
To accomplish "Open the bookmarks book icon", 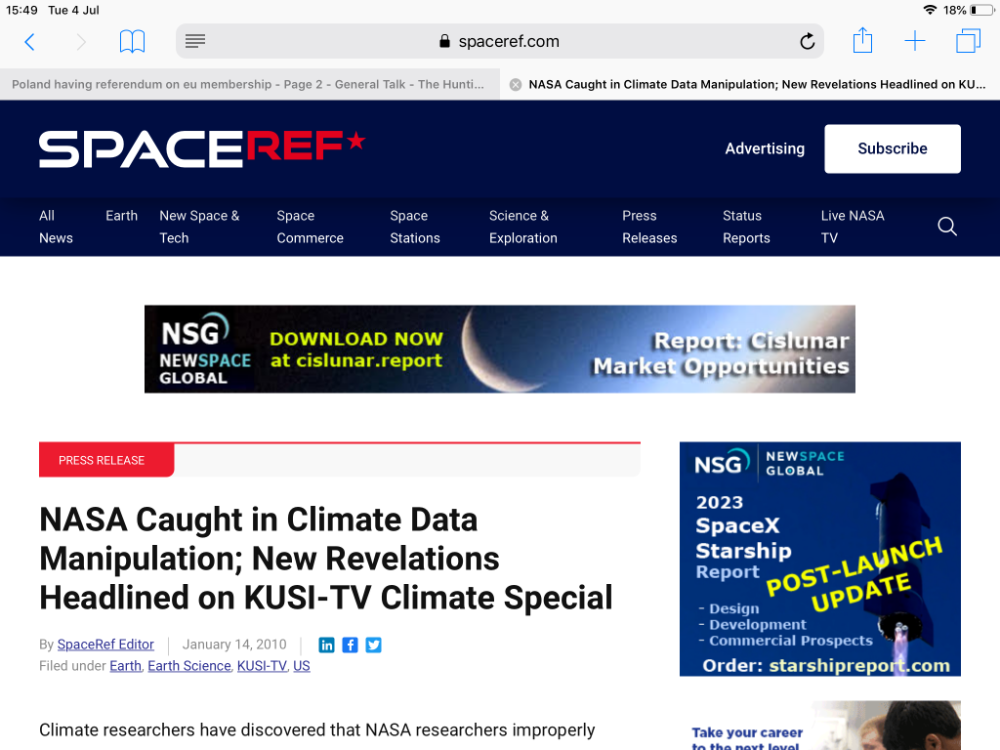I will [x=133, y=41].
